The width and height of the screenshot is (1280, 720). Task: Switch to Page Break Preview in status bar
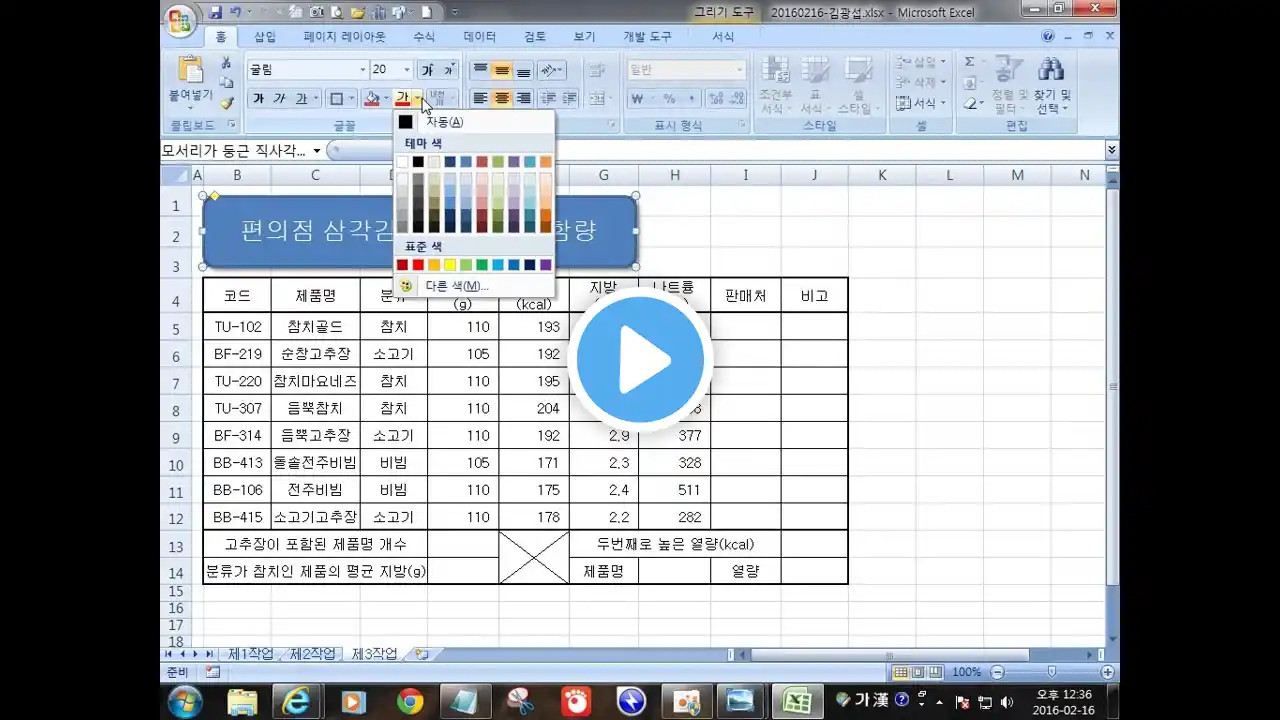[935, 672]
